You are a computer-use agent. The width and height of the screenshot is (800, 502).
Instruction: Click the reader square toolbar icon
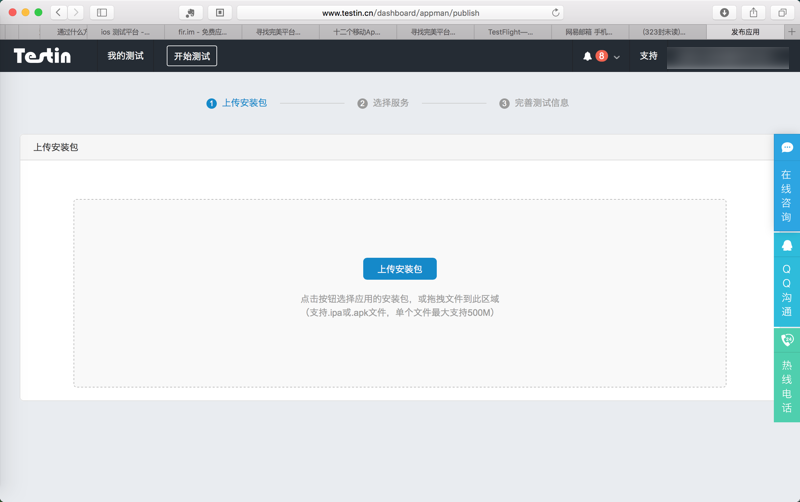pos(220,12)
